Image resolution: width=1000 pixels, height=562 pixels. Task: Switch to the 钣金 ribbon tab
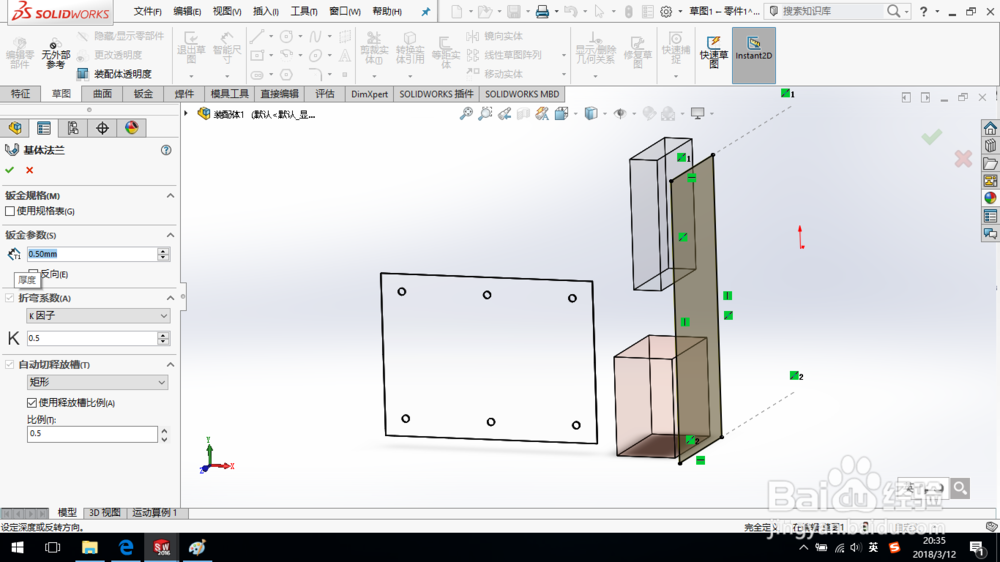coord(143,94)
